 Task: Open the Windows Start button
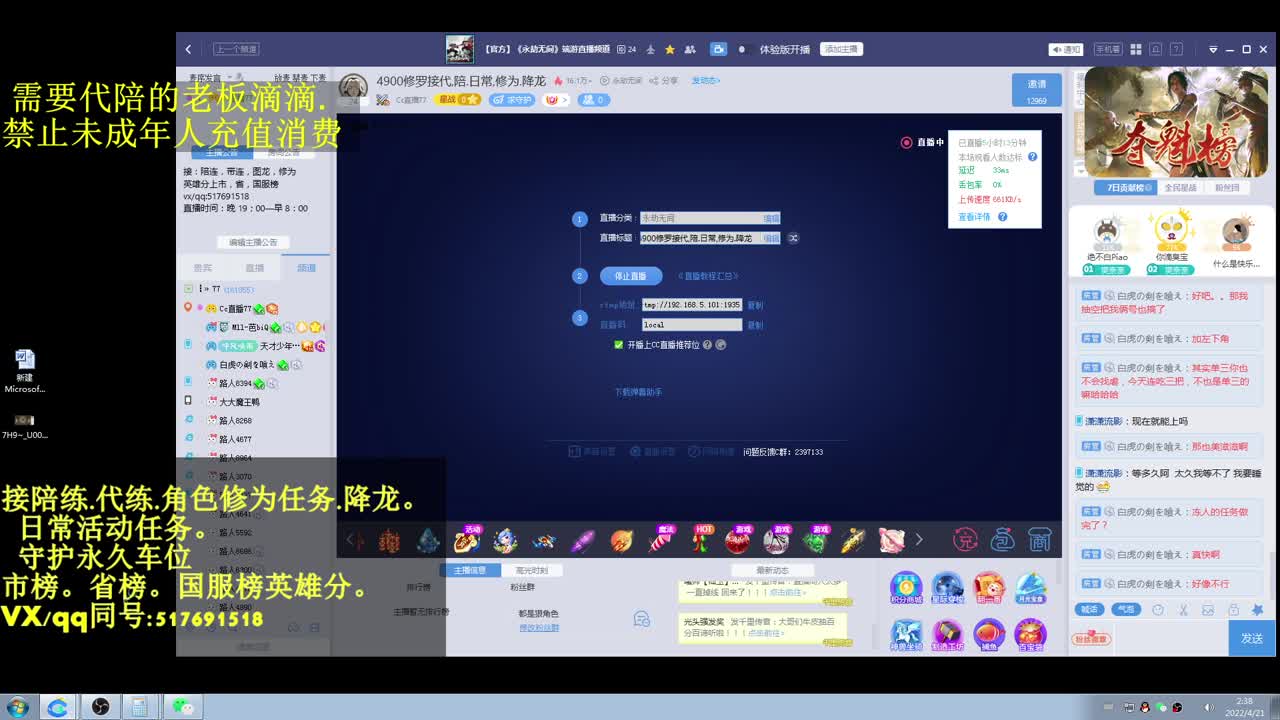click(18, 706)
